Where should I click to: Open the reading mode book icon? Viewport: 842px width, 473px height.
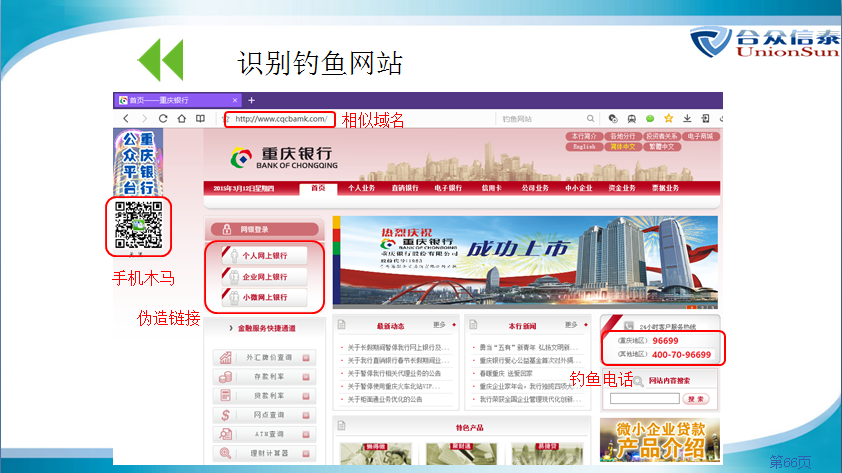(200, 119)
